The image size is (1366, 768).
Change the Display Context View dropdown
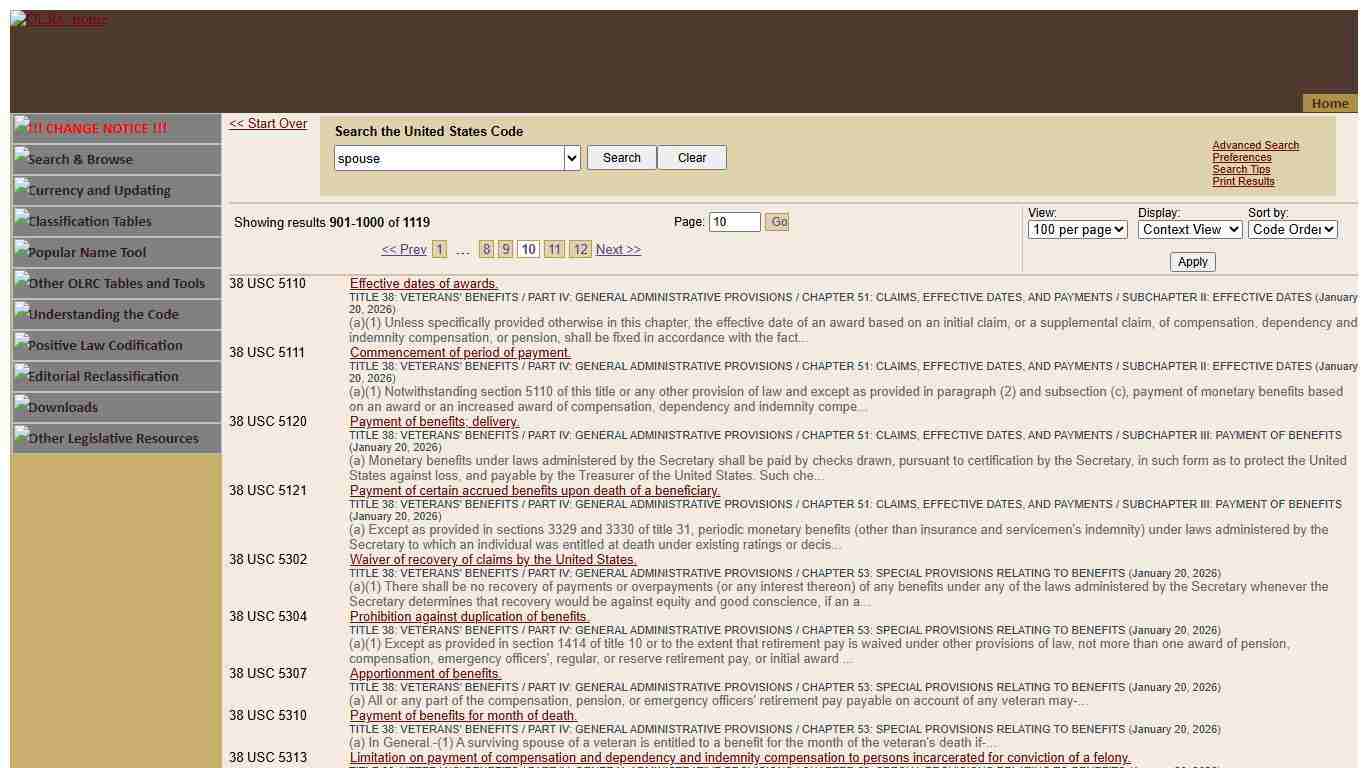pyautogui.click(x=1189, y=230)
